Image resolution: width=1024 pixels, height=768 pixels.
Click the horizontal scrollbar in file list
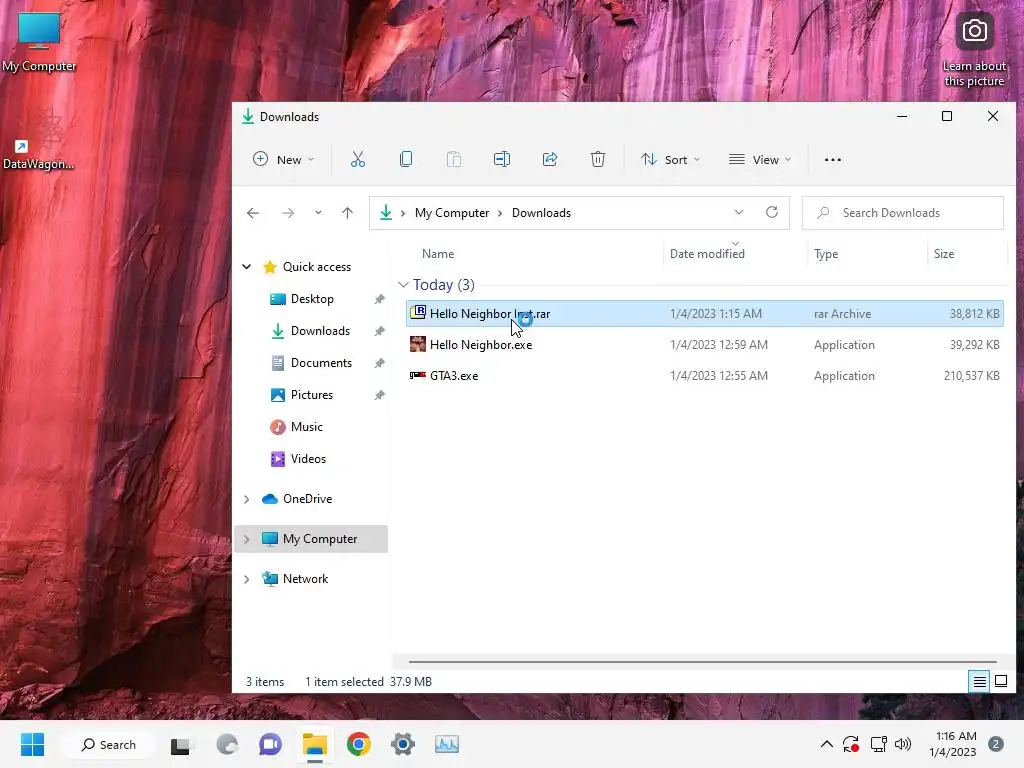pyautogui.click(x=703, y=662)
